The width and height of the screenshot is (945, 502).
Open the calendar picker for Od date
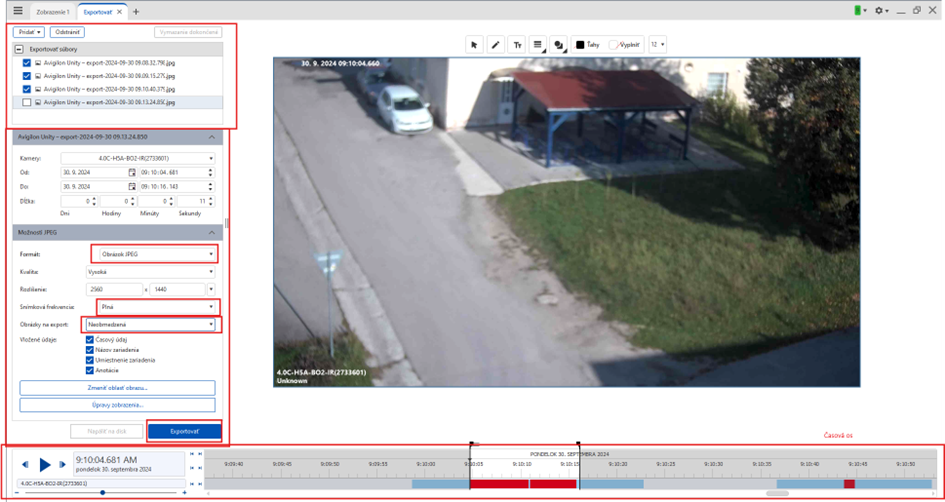point(132,172)
